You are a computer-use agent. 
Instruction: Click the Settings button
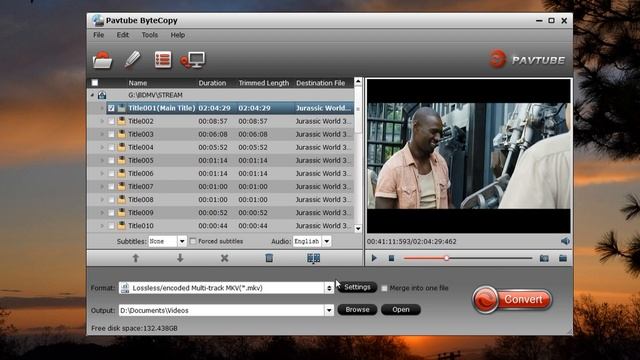click(x=357, y=287)
